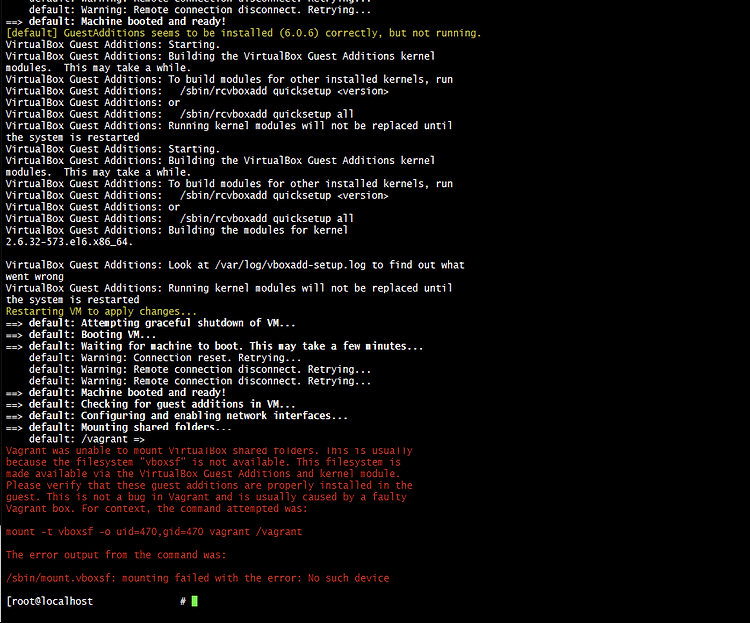
Task: Select the "/sbin/mount.vboxsf: mounting failed" error line
Action: (x=198, y=578)
